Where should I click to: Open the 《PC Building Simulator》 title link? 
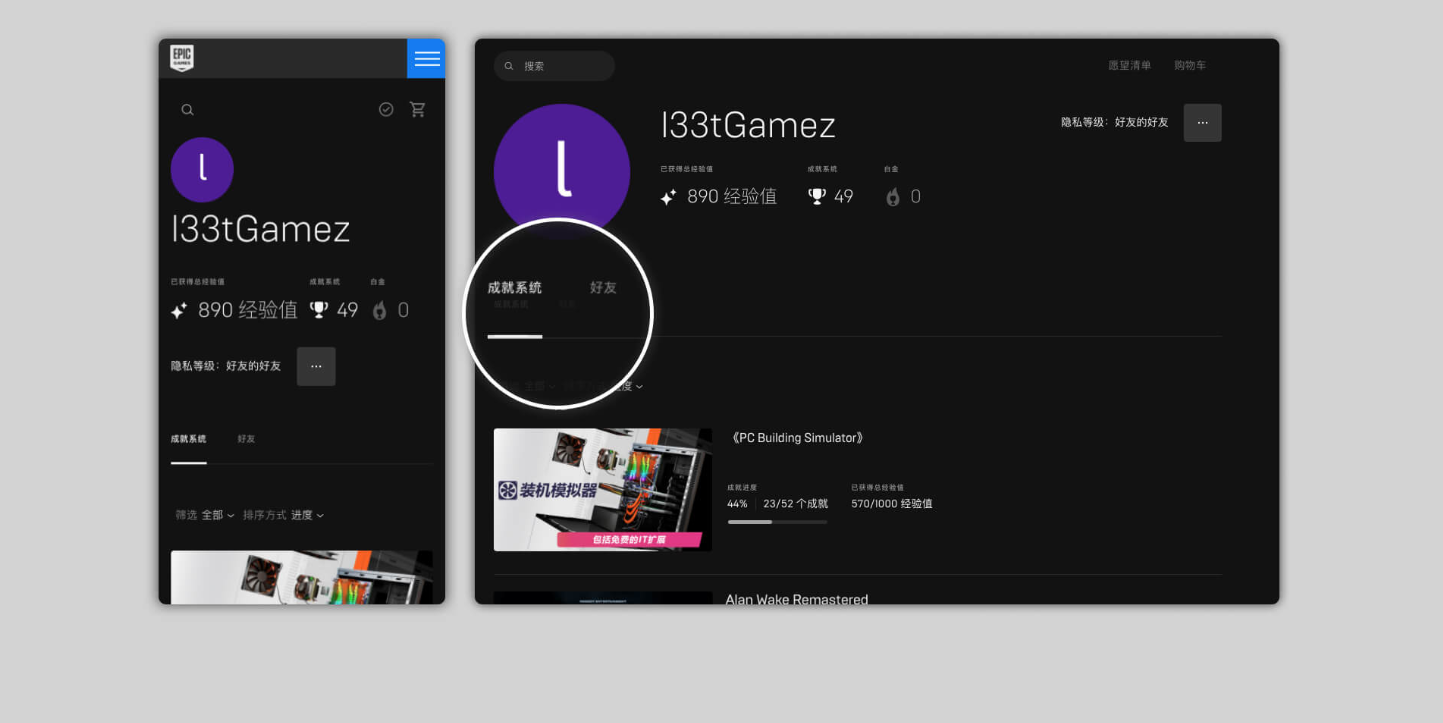(796, 438)
